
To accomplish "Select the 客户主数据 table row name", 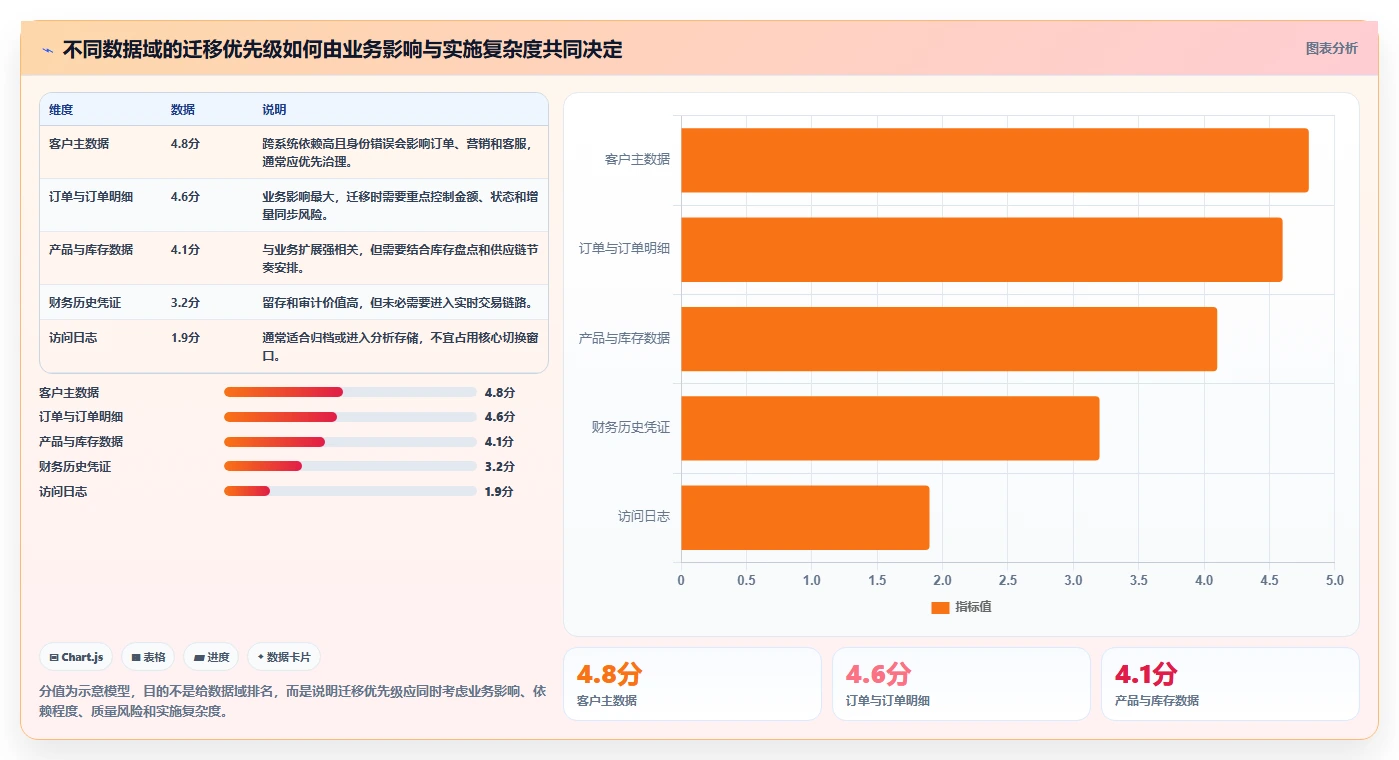I will point(79,144).
